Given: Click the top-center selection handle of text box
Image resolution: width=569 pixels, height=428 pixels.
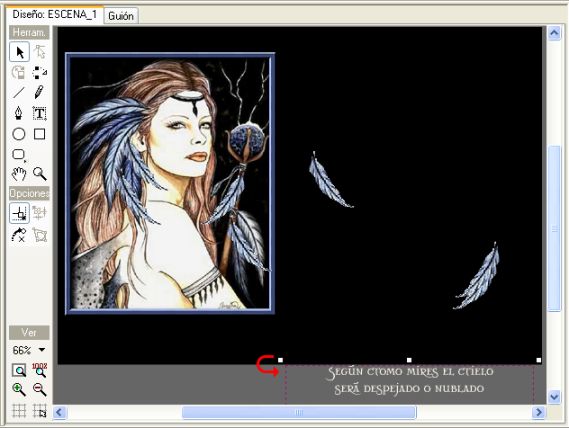Looking at the screenshot, I should 409,360.
